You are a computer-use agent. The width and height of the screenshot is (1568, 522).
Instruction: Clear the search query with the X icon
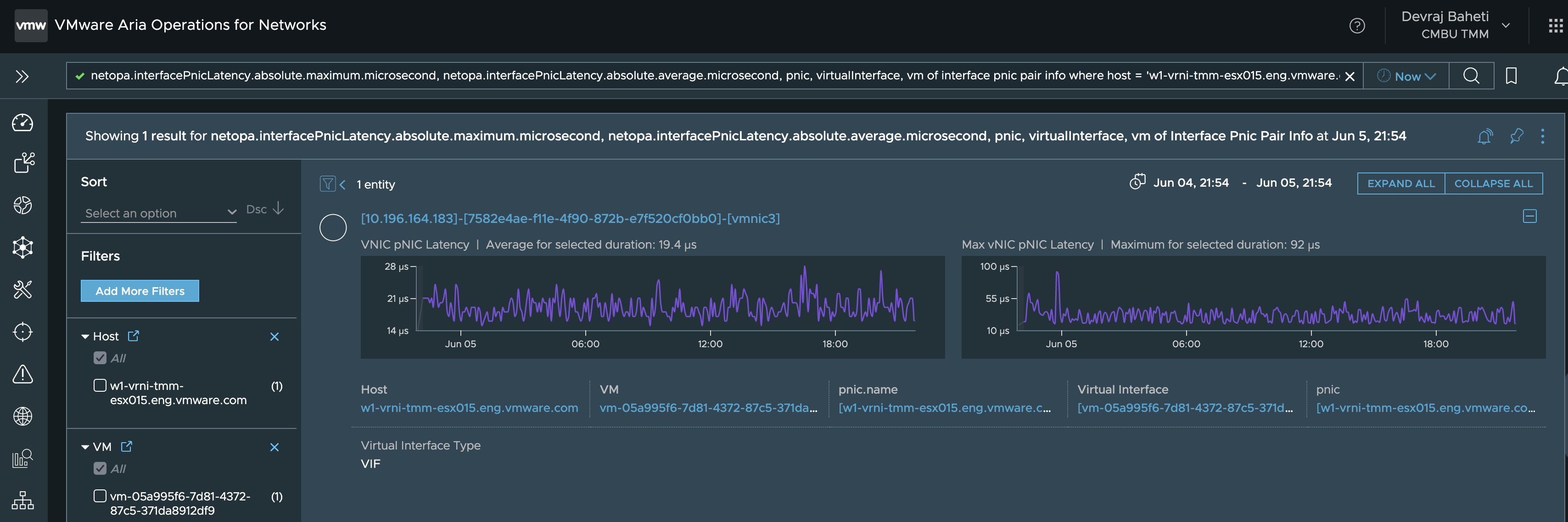(1350, 77)
